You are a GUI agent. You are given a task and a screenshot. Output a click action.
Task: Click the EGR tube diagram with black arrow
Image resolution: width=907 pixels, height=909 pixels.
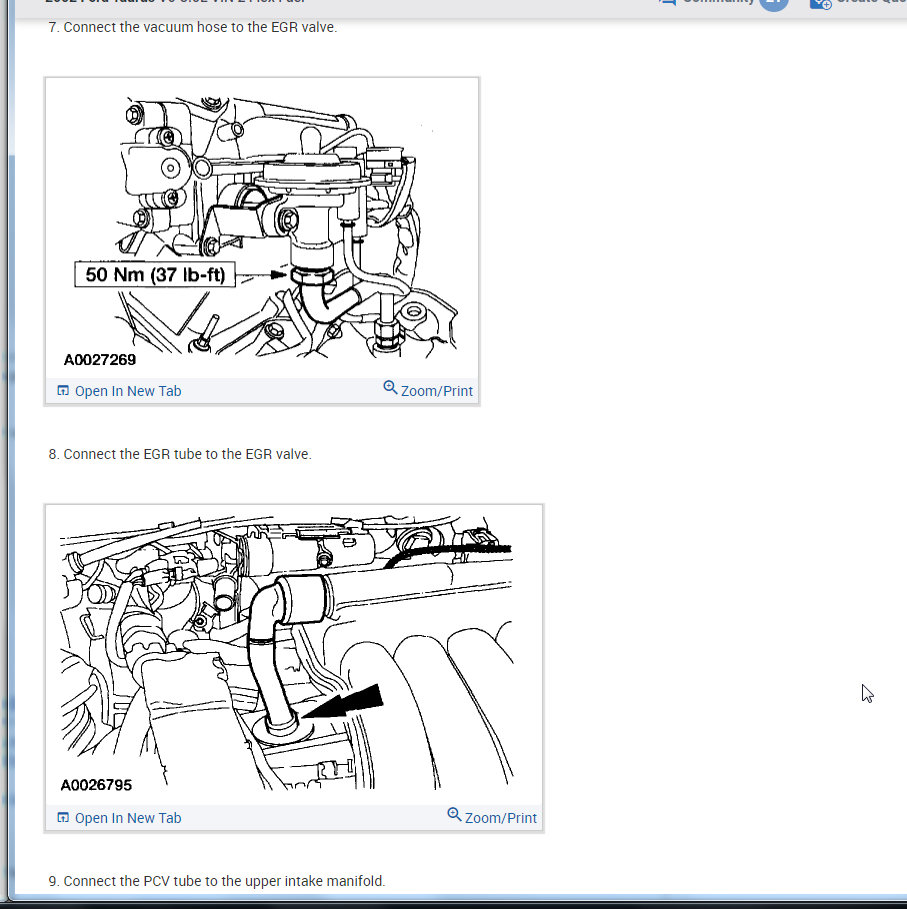pos(294,655)
